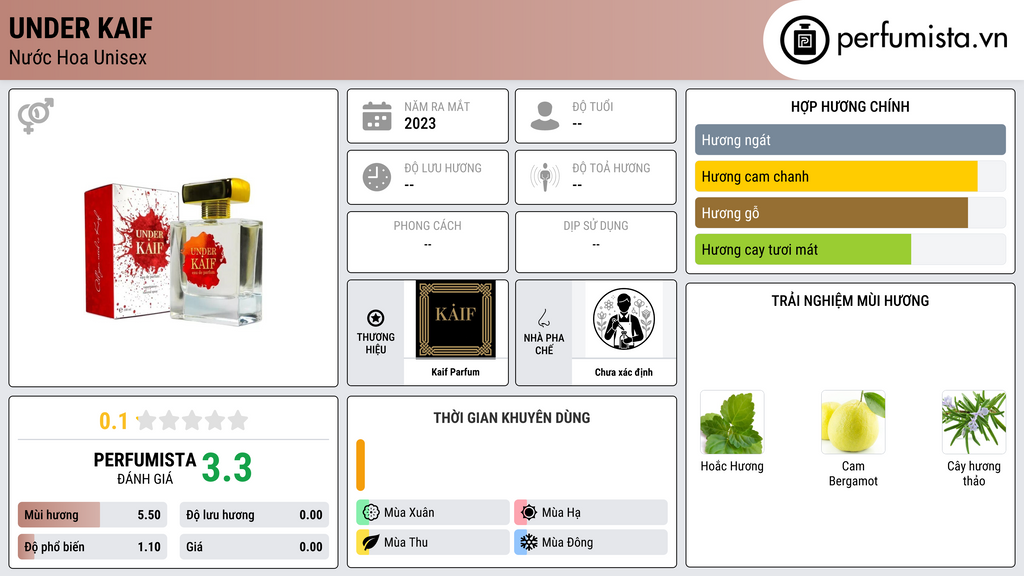Click the unisex gender symbol icon

36,116
